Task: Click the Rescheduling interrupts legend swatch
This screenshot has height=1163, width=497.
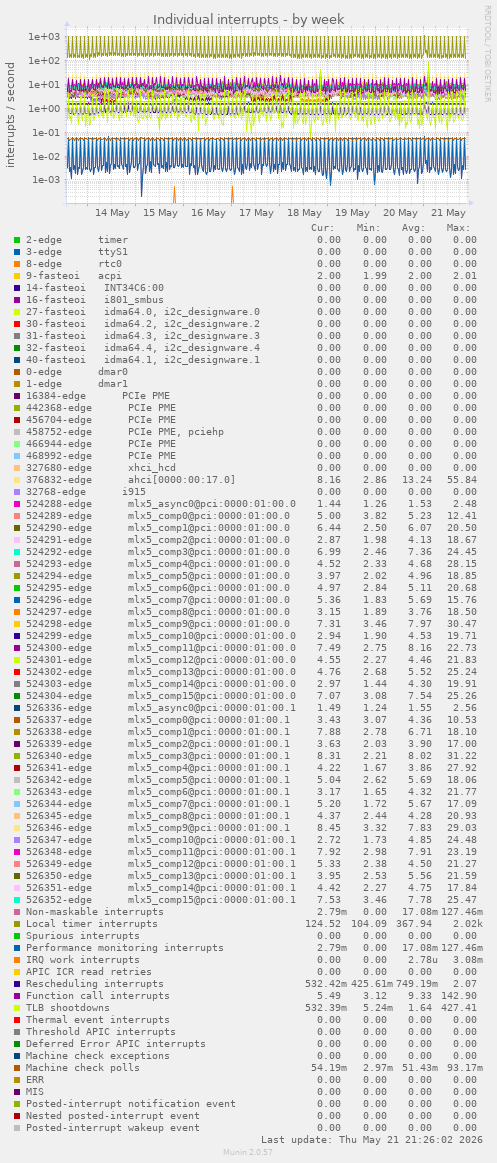Action: pyautogui.click(x=17, y=984)
